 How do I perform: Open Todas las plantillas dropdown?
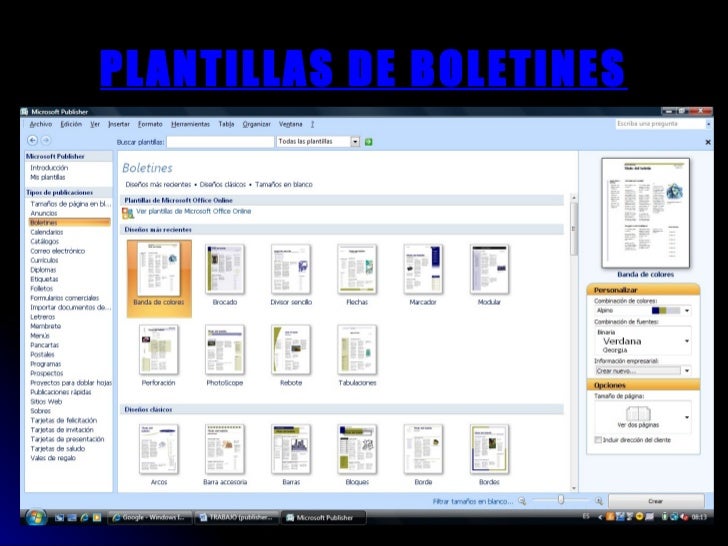355,142
